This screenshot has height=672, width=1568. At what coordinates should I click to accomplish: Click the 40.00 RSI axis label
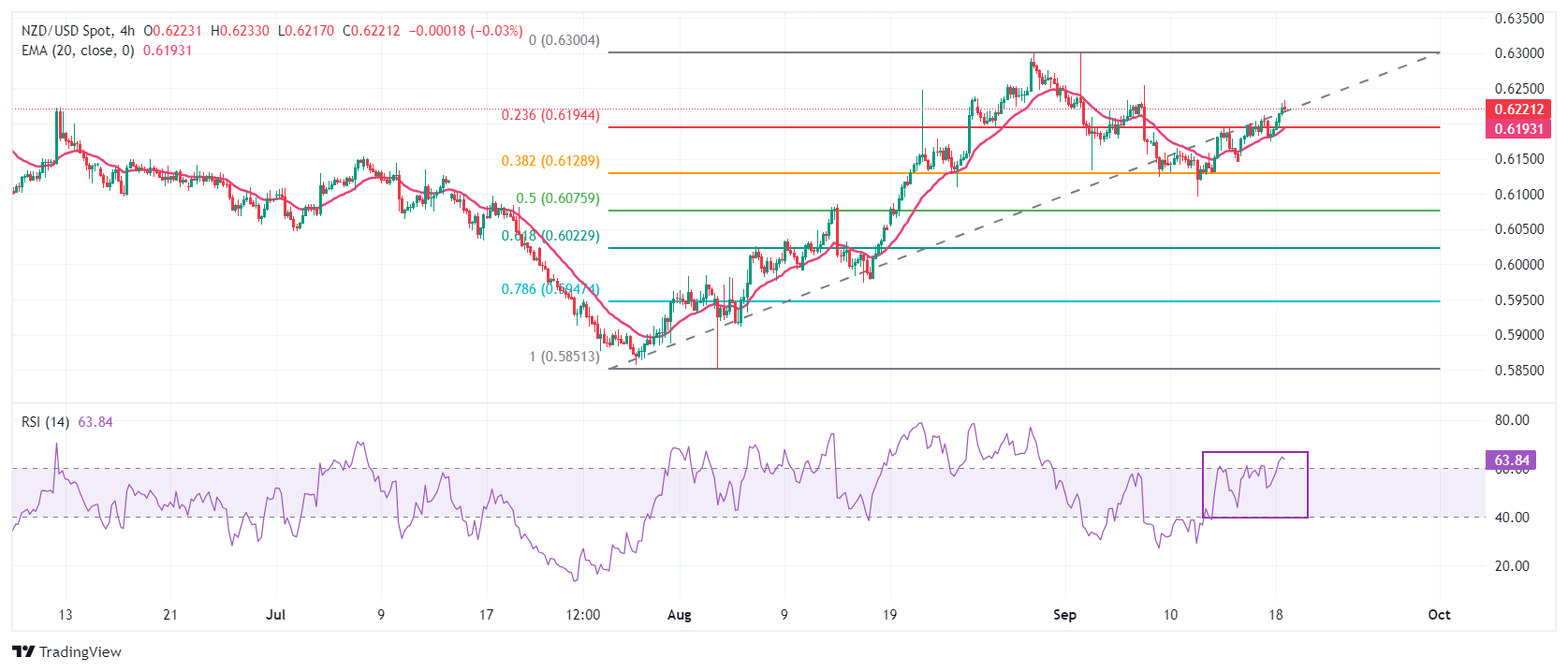1512,518
